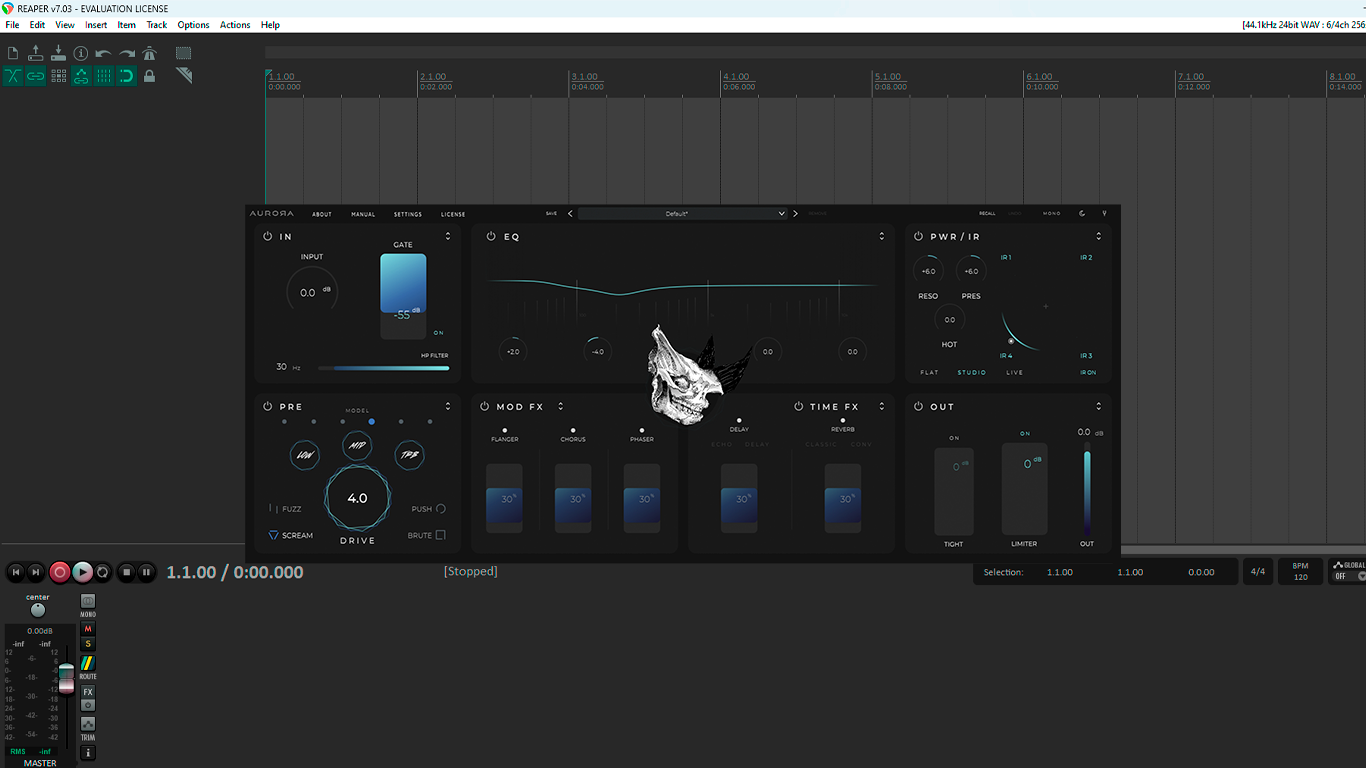Click the master pan center knob

[x=38, y=609]
